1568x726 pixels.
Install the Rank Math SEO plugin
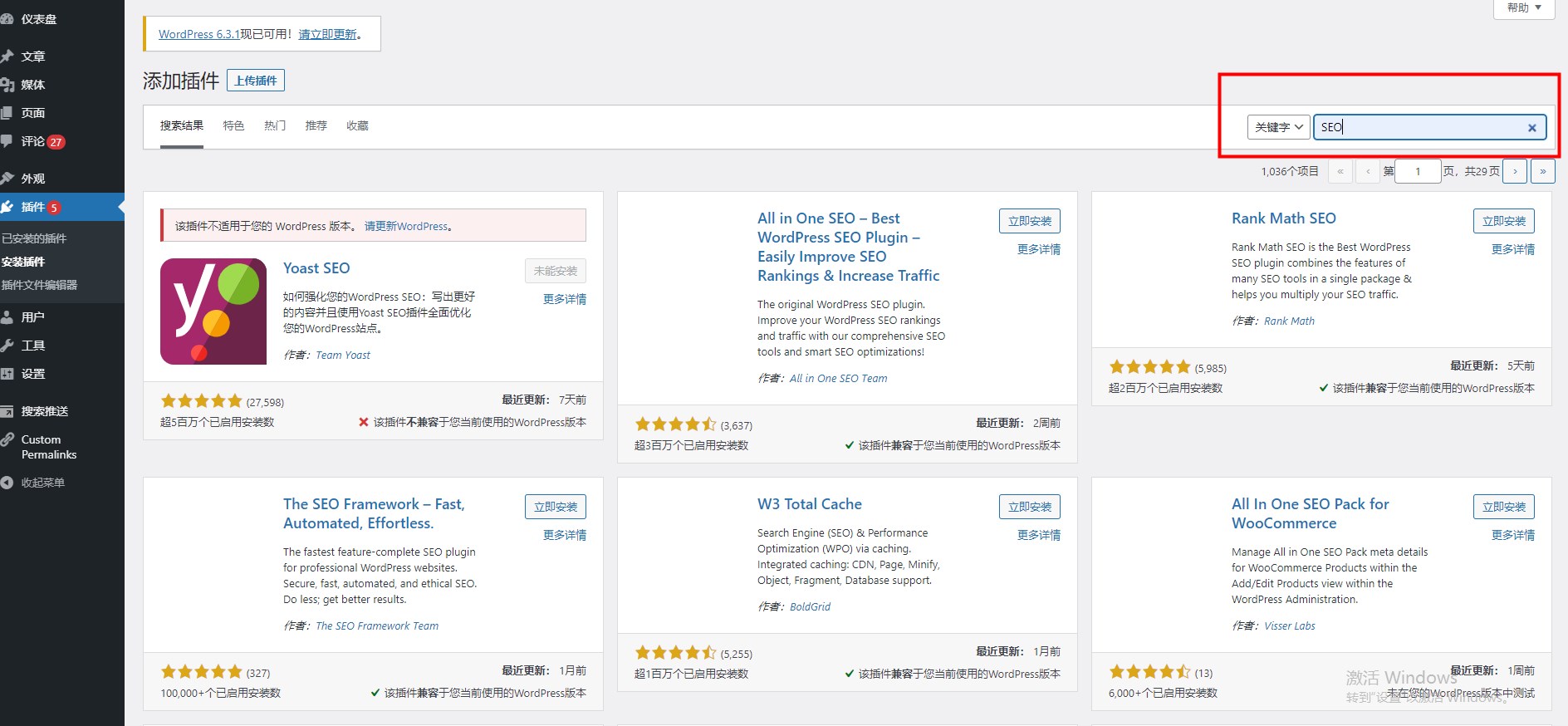tap(1504, 221)
